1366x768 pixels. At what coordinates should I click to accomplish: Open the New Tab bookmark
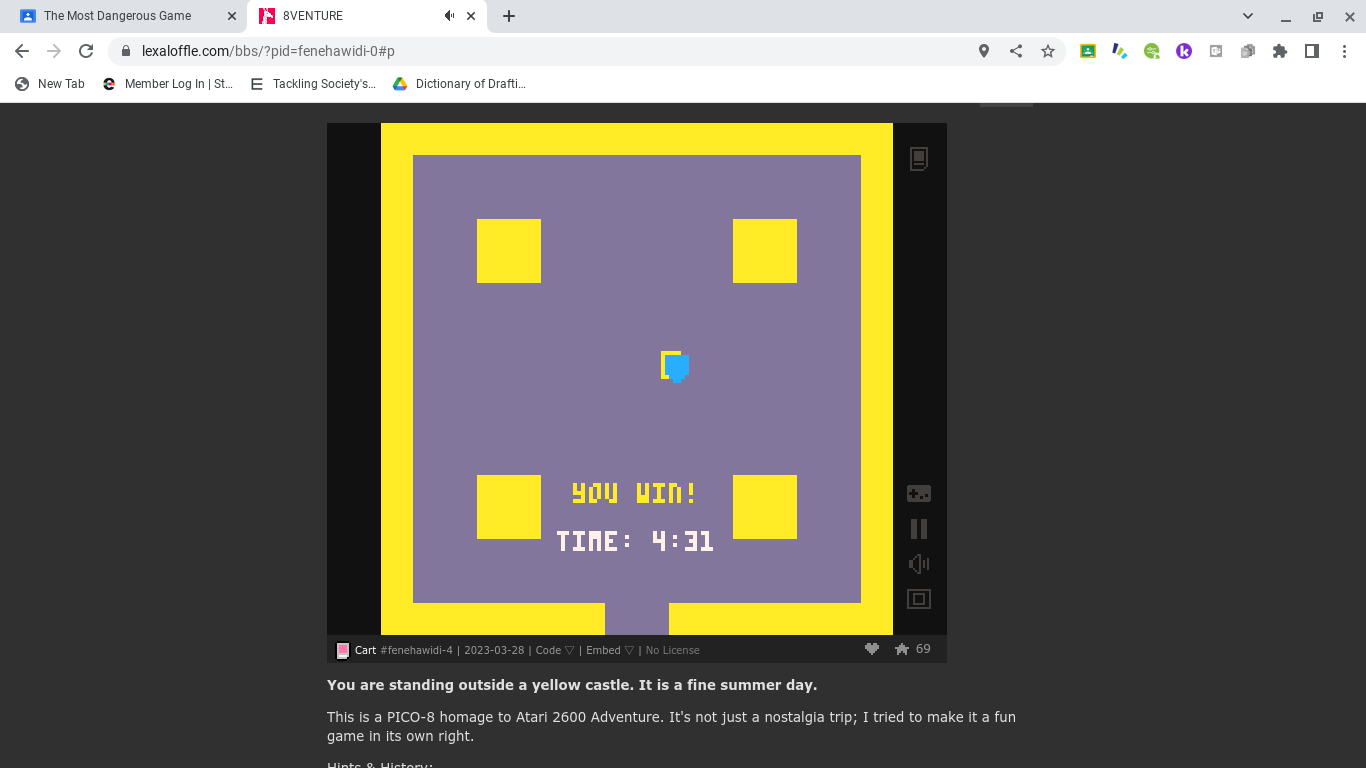50,84
